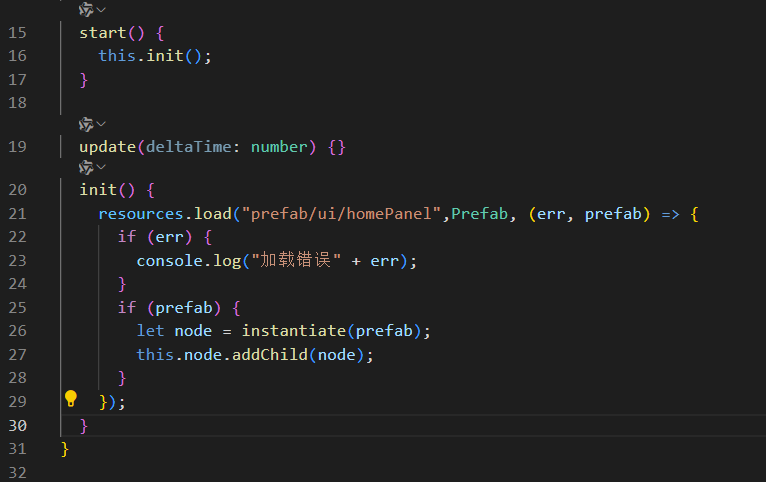Click 'if (err)' statement on line 22
Screen dimensions: 766x482
[x=155, y=237]
